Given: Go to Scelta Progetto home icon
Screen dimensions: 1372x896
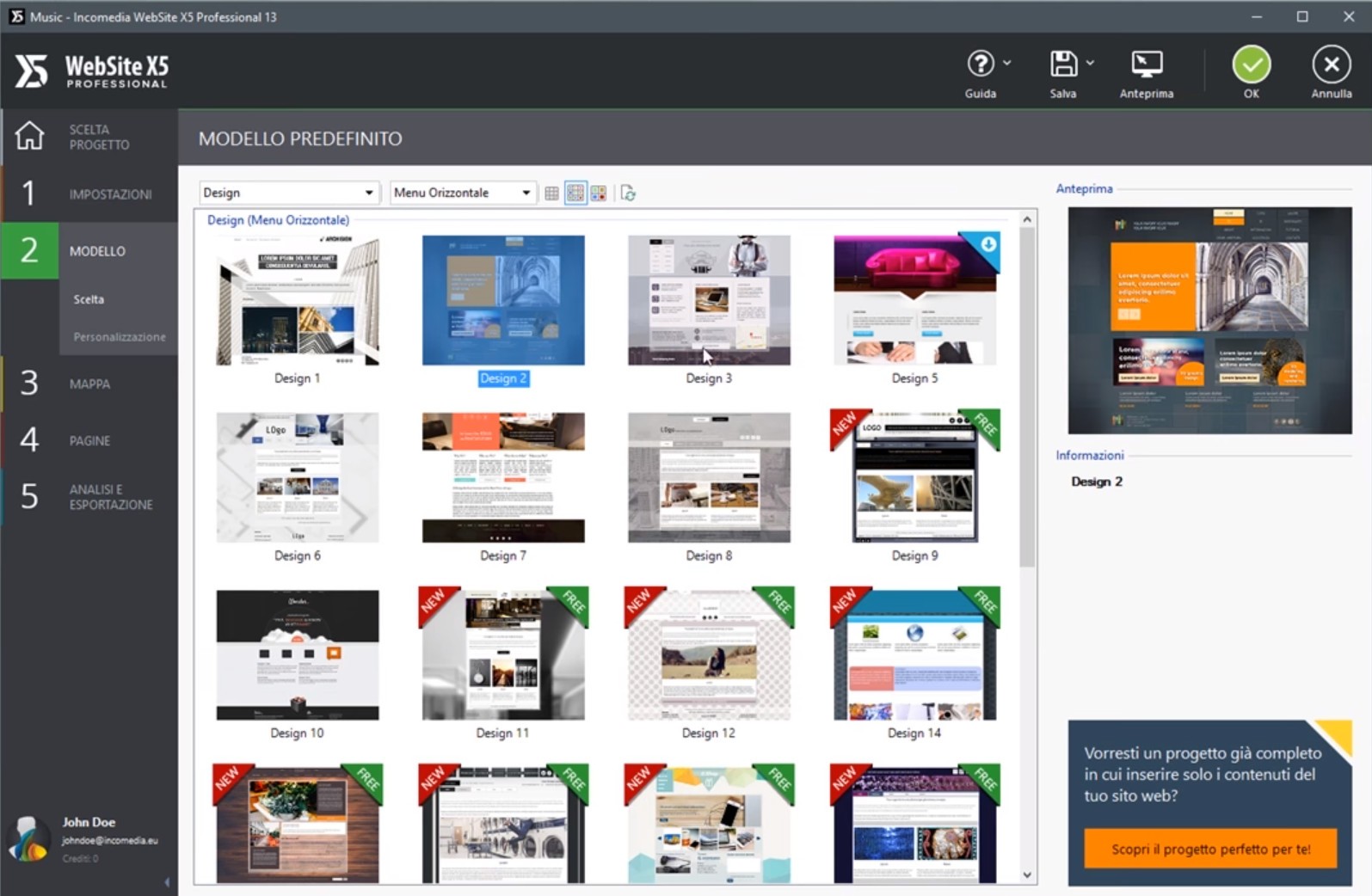Looking at the screenshot, I should point(30,136).
